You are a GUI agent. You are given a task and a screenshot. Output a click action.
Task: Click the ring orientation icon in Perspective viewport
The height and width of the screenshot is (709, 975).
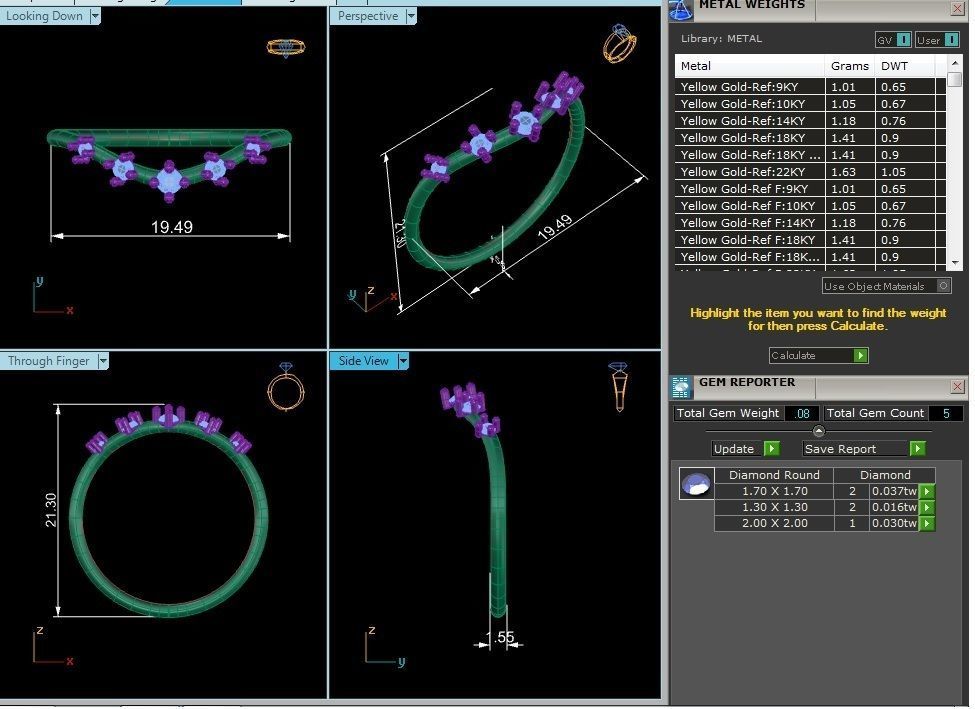click(619, 43)
